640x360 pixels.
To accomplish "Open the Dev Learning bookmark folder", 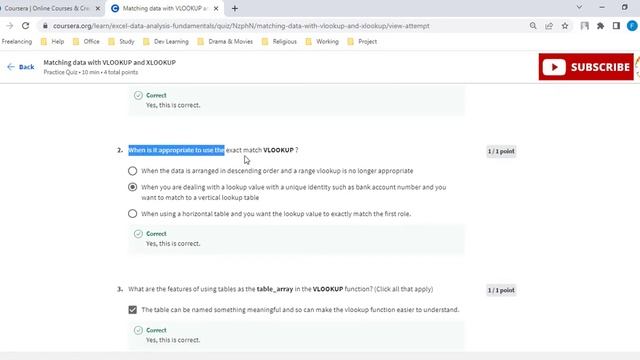I will pos(166,41).
